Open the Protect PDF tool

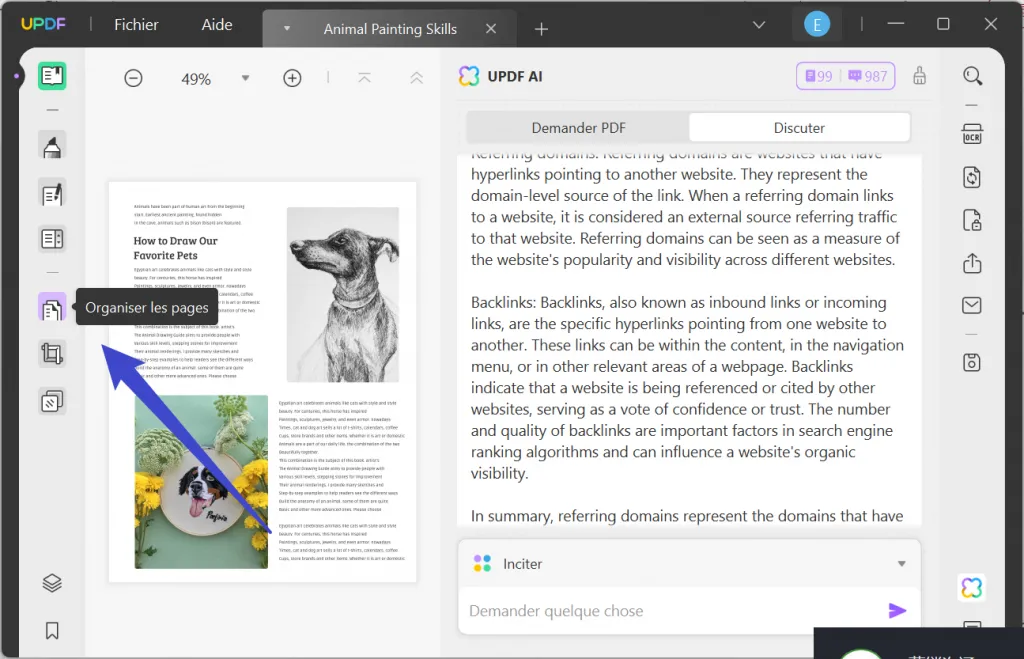tap(971, 220)
